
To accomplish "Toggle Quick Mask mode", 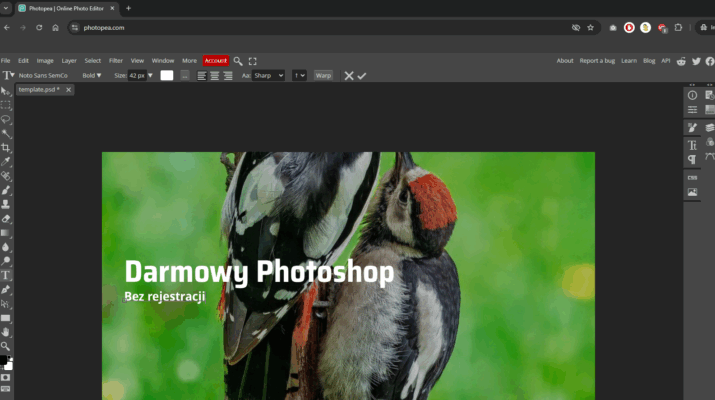I will tap(5, 378).
